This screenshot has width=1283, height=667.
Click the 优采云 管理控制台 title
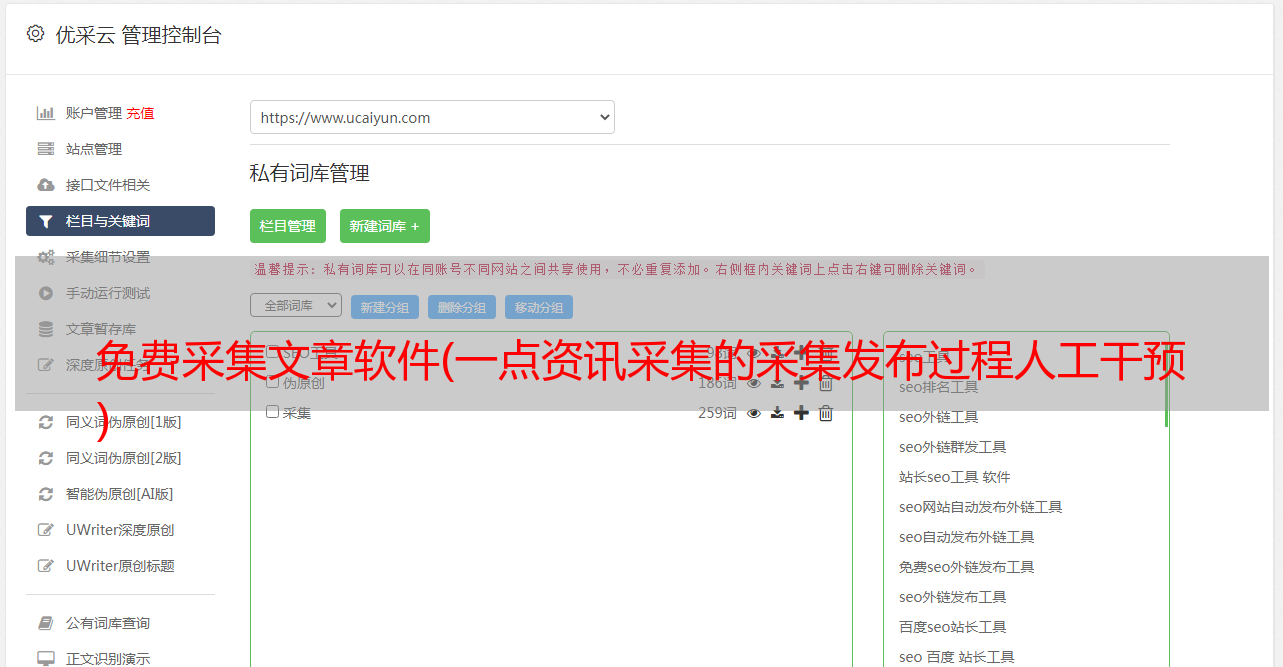click(x=138, y=35)
